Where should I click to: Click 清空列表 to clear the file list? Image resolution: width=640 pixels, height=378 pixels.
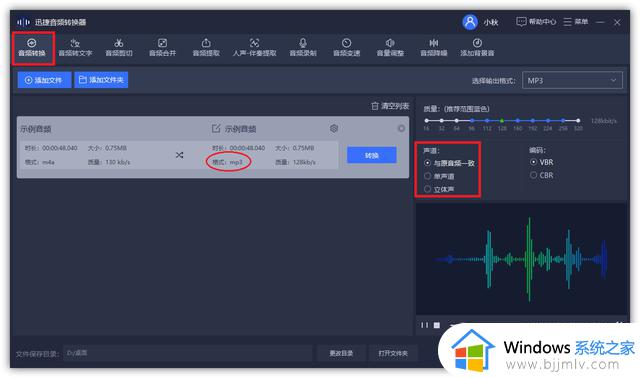pos(390,106)
